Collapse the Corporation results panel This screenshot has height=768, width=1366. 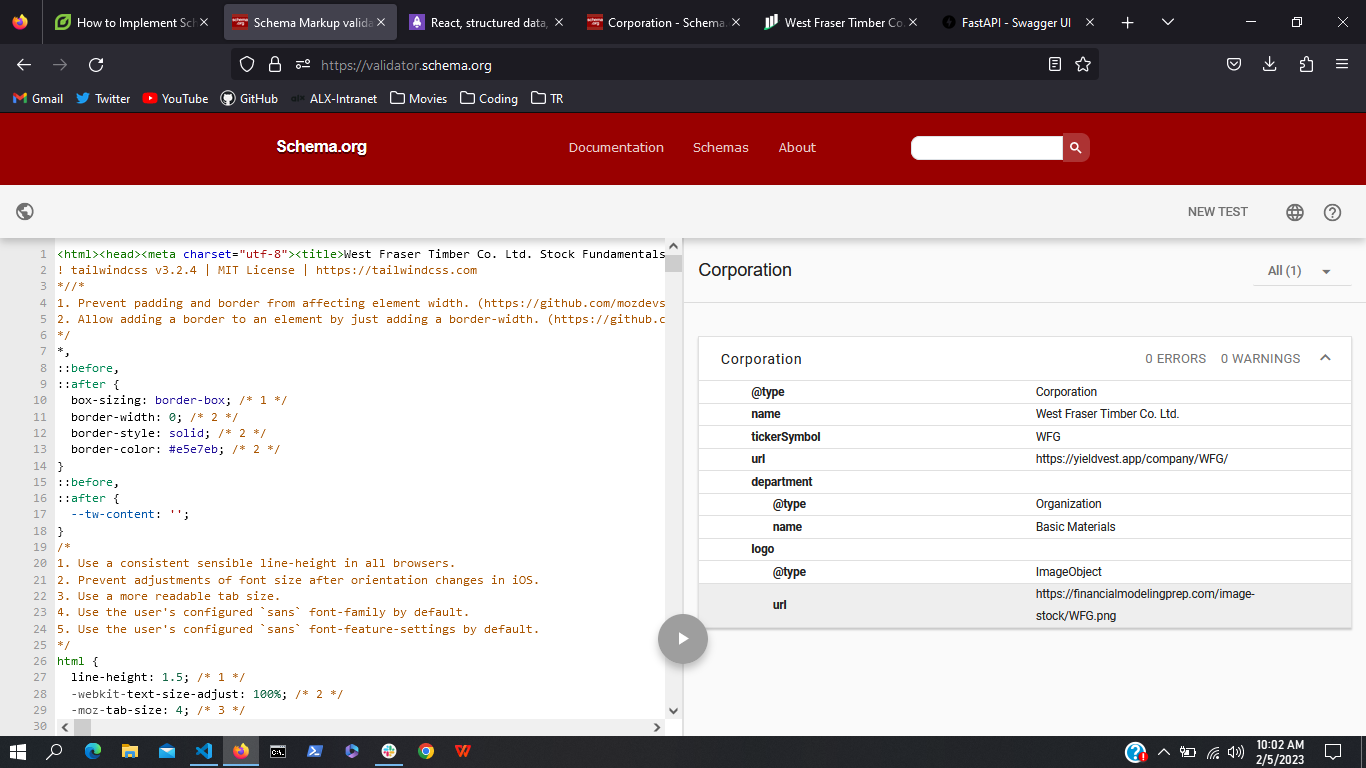(x=1325, y=358)
